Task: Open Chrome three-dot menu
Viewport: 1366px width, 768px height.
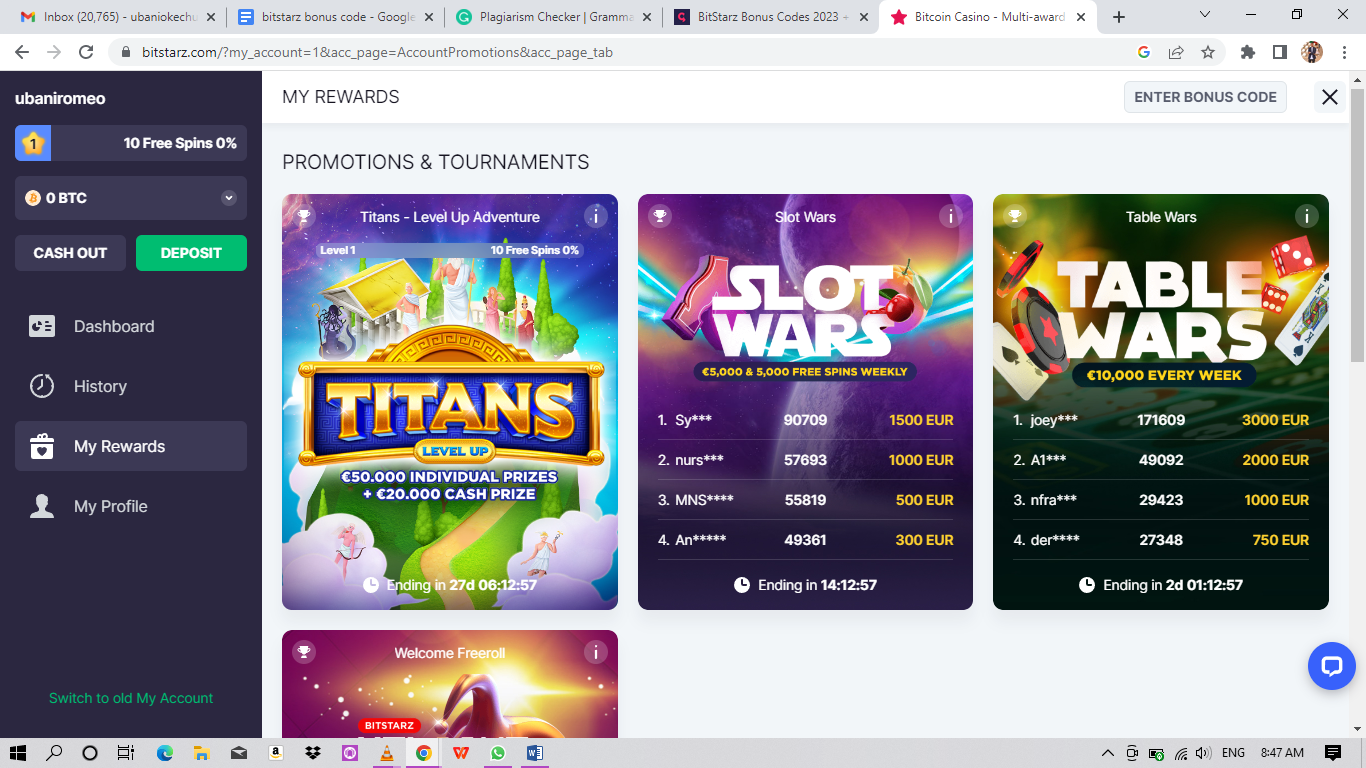Action: [1344, 52]
